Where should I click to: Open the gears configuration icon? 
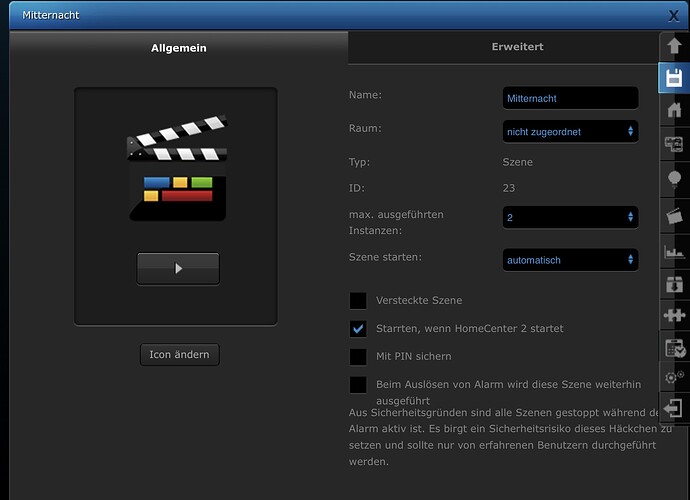[674, 377]
